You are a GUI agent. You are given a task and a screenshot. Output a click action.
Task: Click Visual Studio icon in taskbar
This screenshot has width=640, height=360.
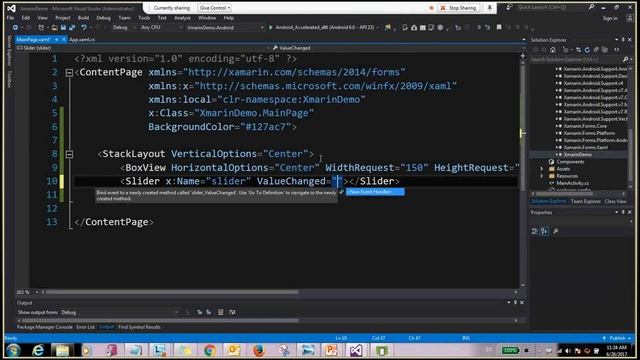(356, 350)
